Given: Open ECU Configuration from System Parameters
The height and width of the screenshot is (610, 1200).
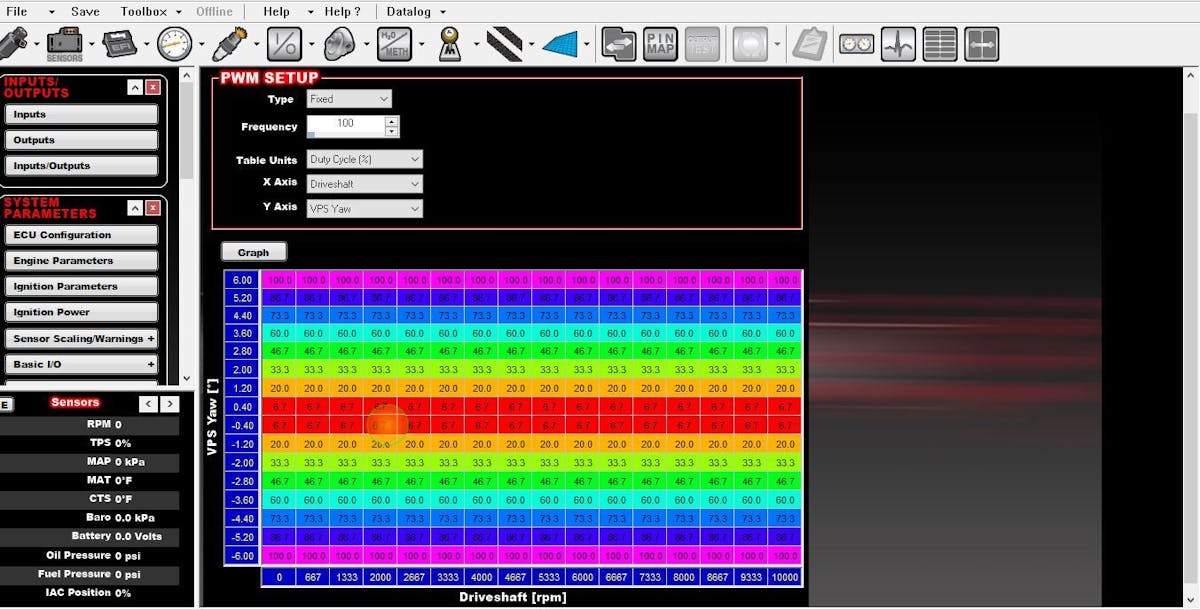Looking at the screenshot, I should tap(81, 235).
